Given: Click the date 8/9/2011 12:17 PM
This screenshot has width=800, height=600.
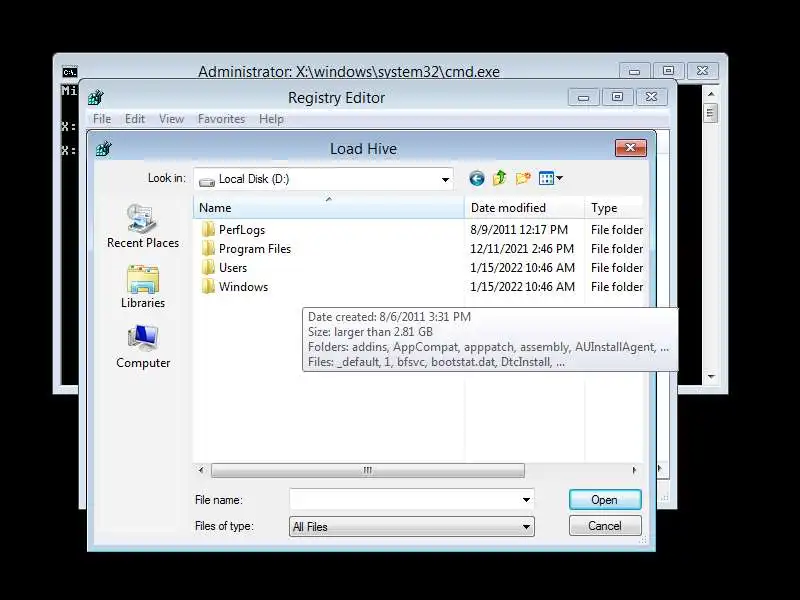Looking at the screenshot, I should tap(519, 230).
